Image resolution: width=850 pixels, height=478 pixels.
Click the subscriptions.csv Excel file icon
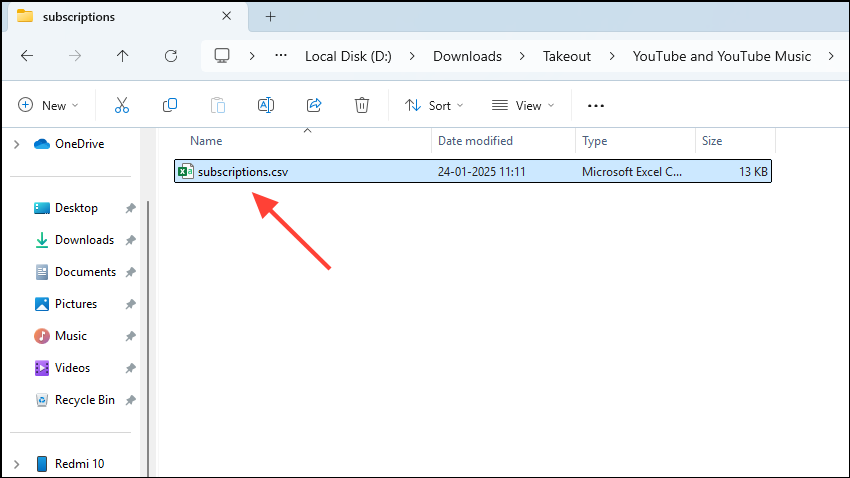click(x=185, y=171)
